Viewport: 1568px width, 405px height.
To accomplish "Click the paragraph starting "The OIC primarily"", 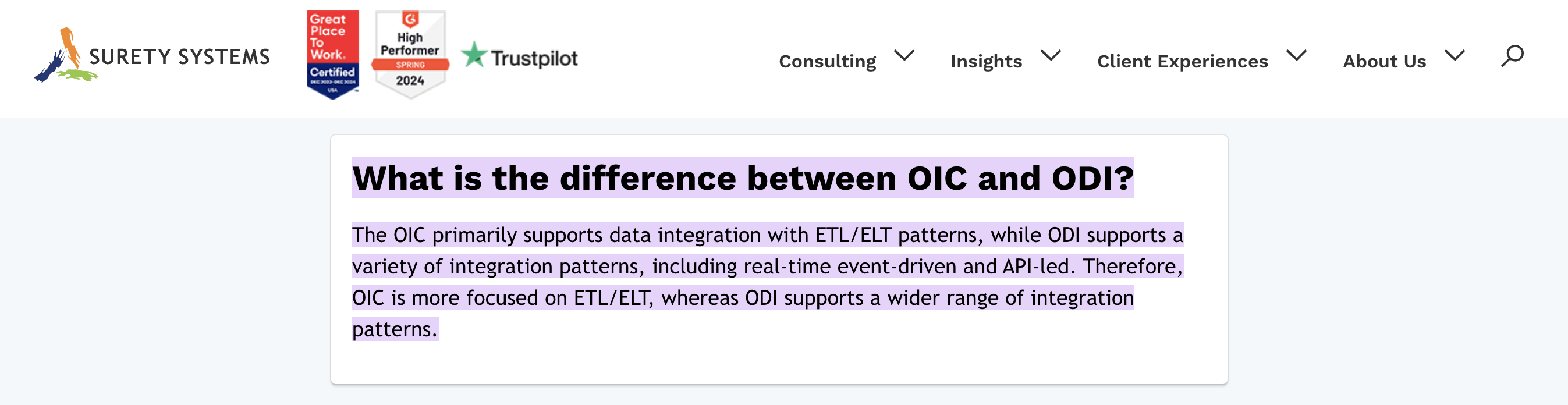I will coord(768,282).
